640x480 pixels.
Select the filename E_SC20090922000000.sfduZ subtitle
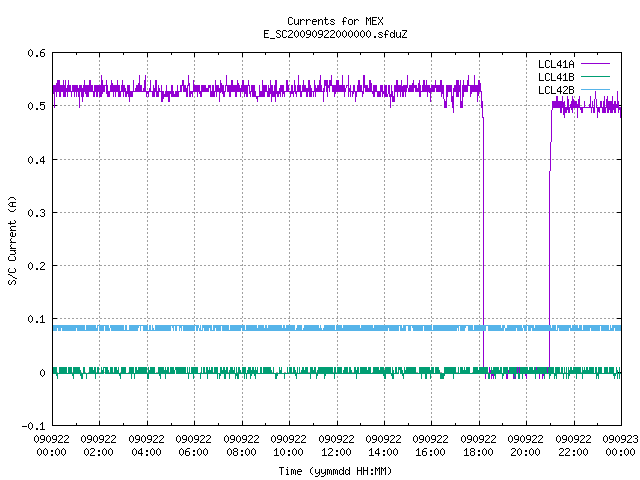coord(335,34)
